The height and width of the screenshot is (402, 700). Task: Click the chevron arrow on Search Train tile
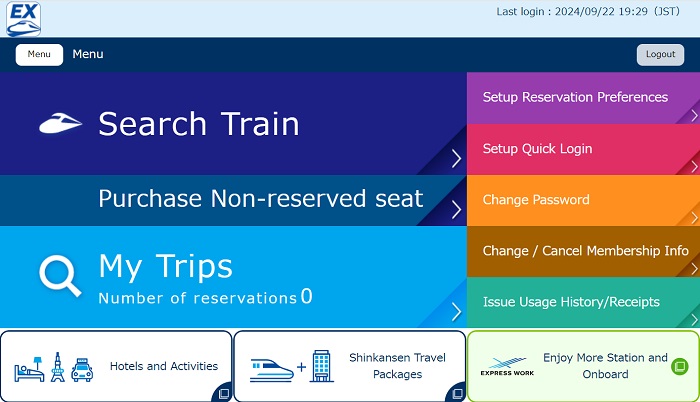pyautogui.click(x=455, y=158)
